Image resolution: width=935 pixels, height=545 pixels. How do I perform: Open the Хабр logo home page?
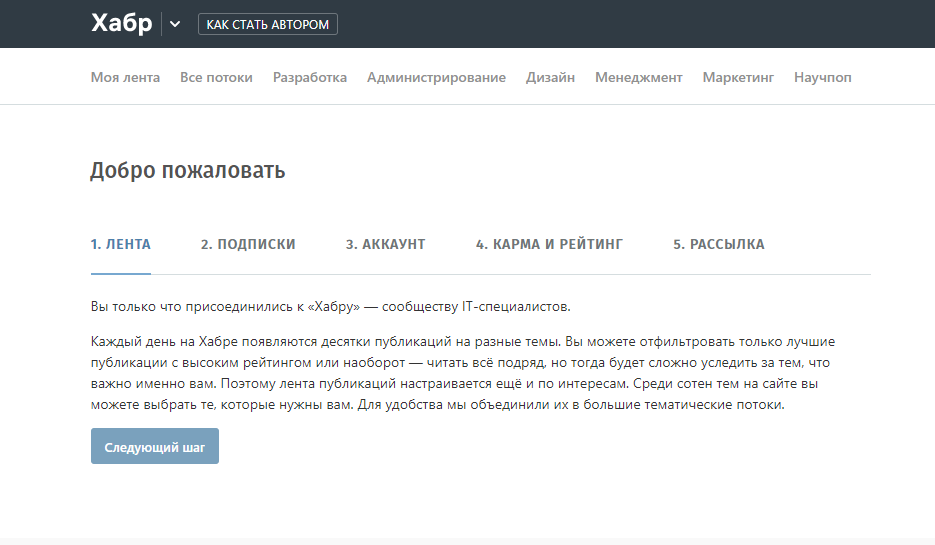pos(122,23)
